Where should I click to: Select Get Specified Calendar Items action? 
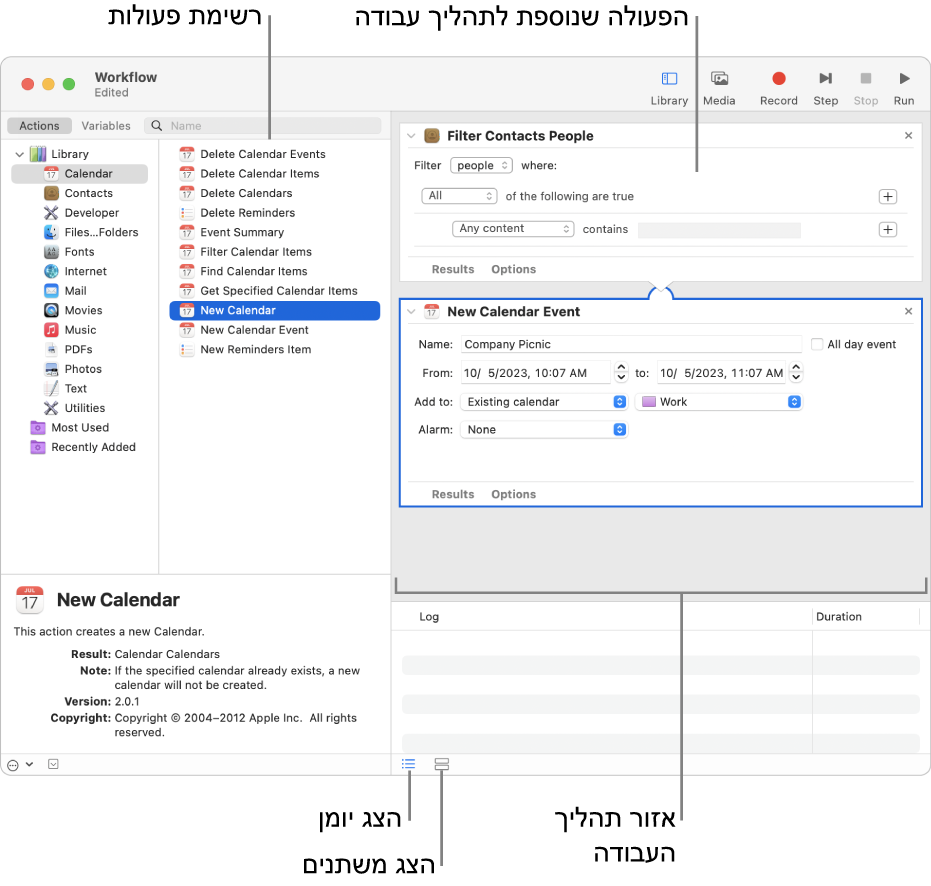tap(275, 291)
